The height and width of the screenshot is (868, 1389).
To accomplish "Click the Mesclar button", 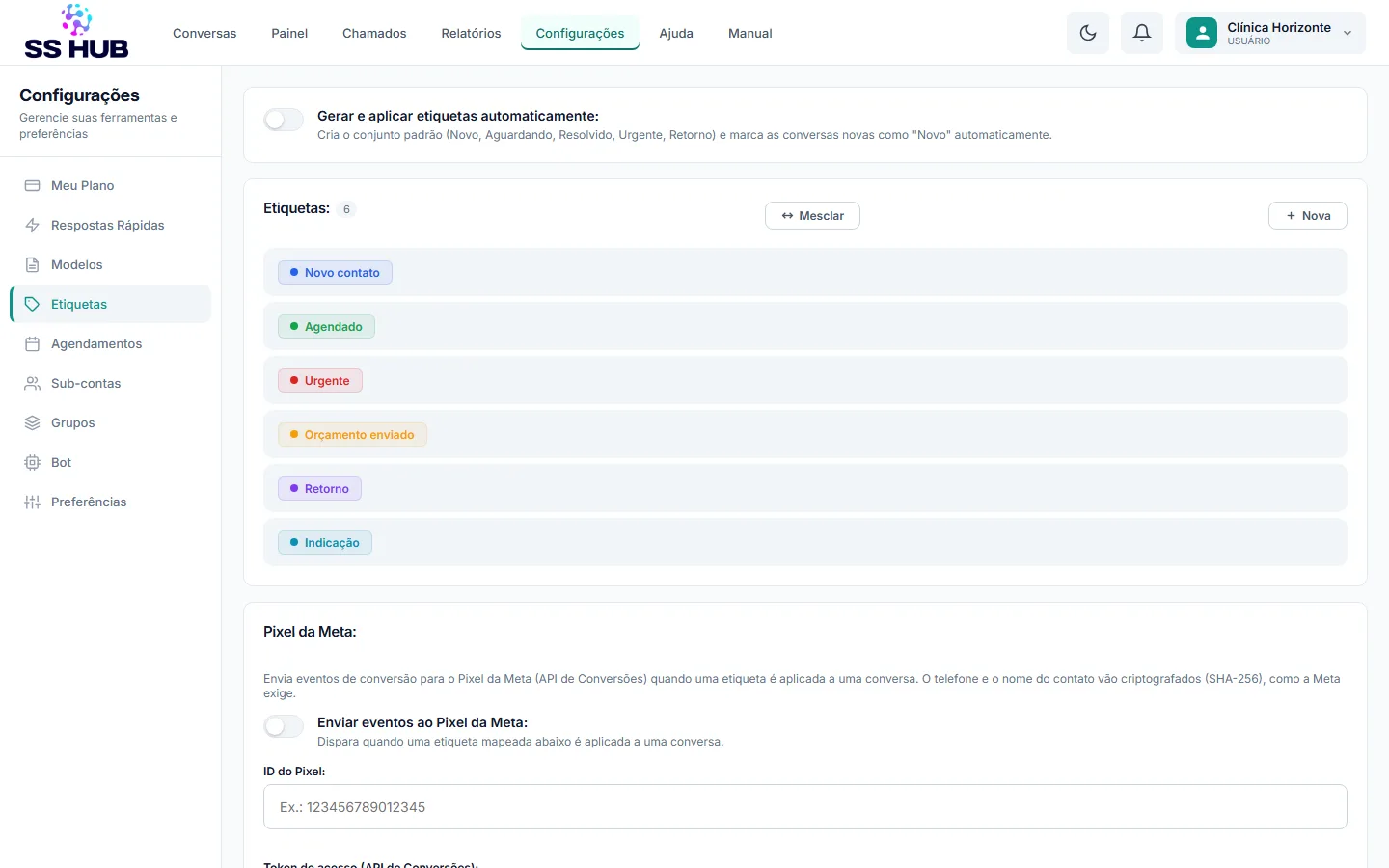I will coord(812,216).
